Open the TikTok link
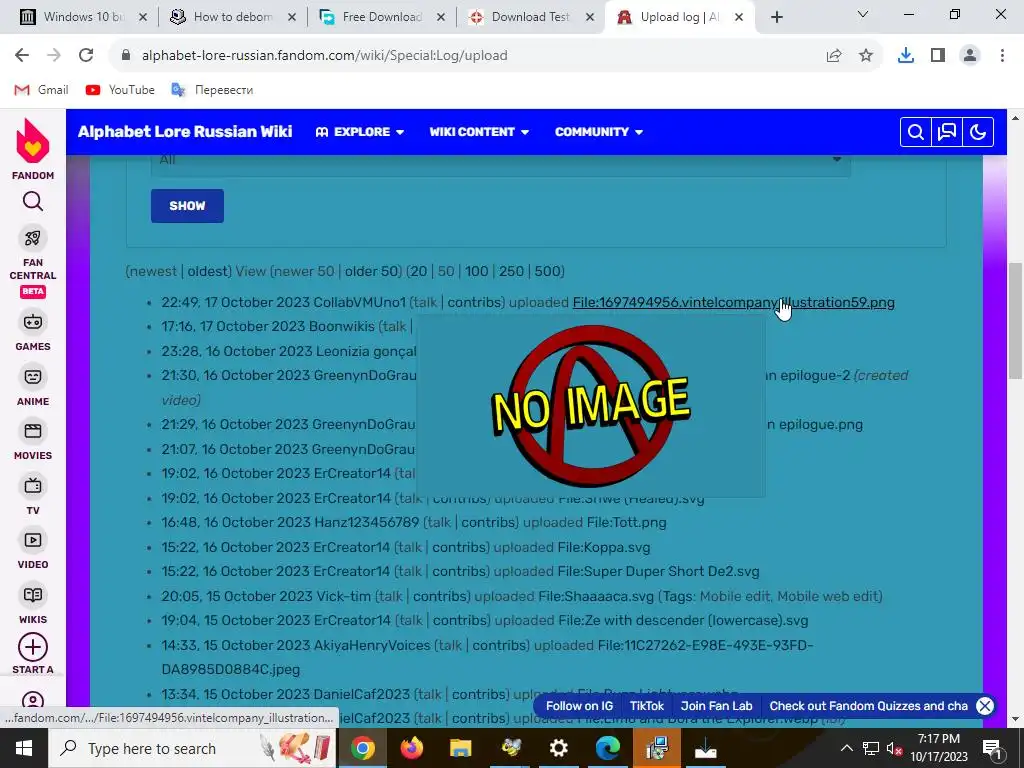 click(x=647, y=706)
